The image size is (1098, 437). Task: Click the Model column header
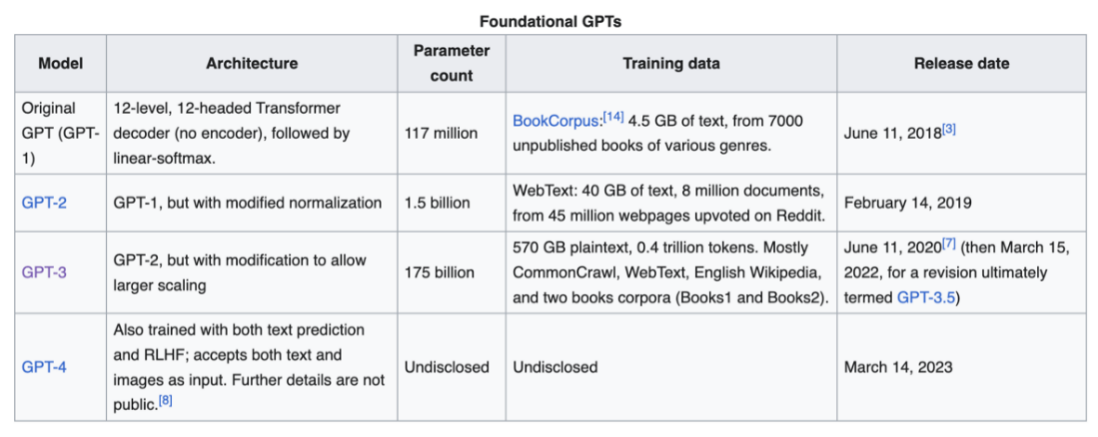click(x=59, y=63)
